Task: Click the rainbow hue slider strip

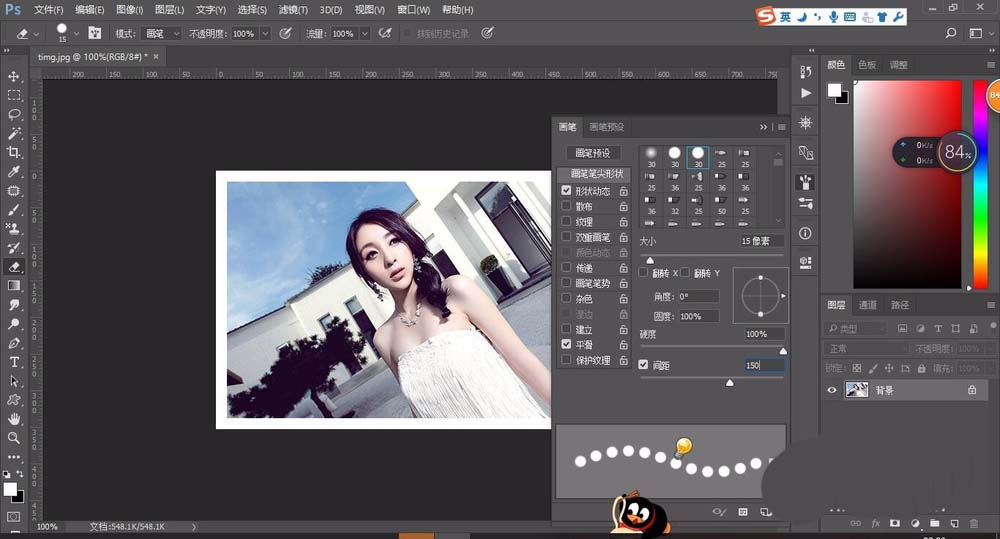Action: point(980,190)
